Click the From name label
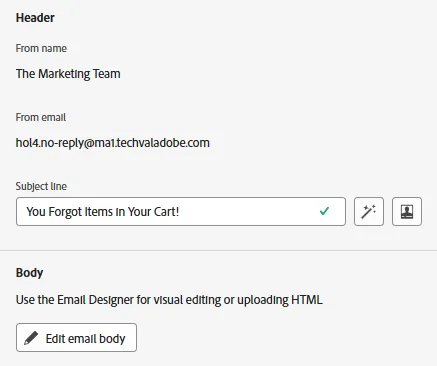 41,48
